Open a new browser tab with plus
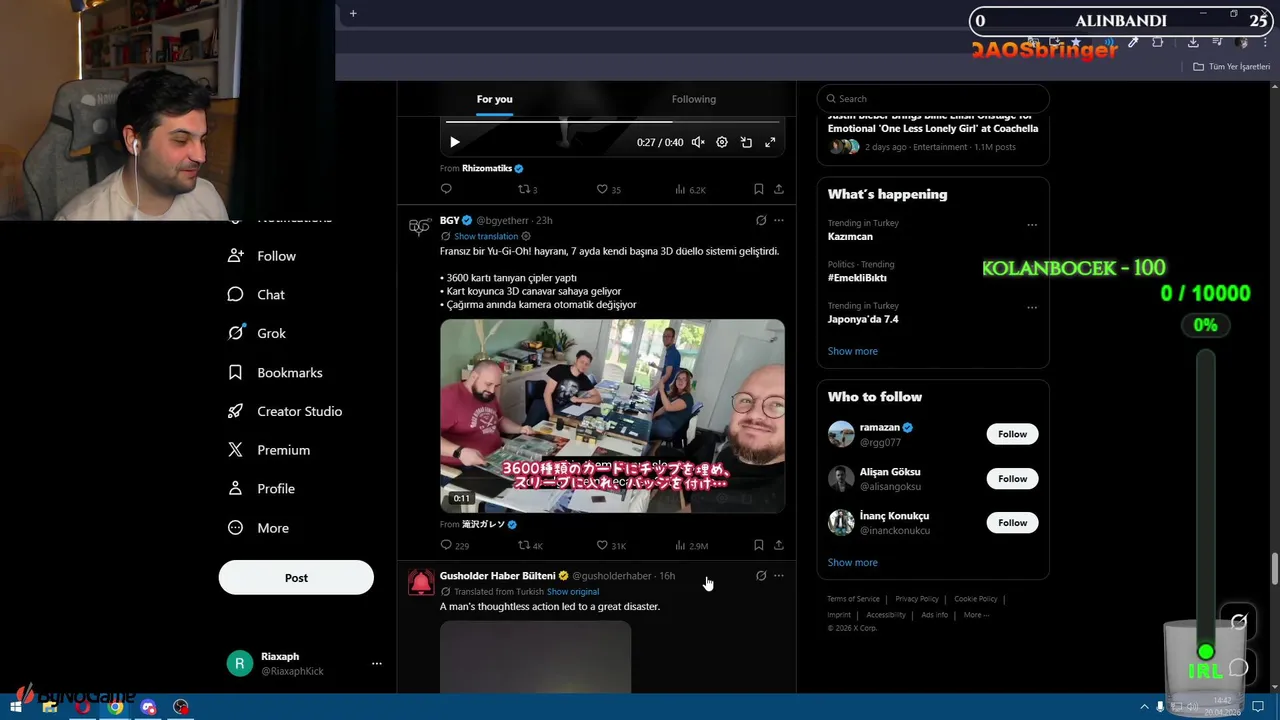The width and height of the screenshot is (1280, 720). coord(353,13)
